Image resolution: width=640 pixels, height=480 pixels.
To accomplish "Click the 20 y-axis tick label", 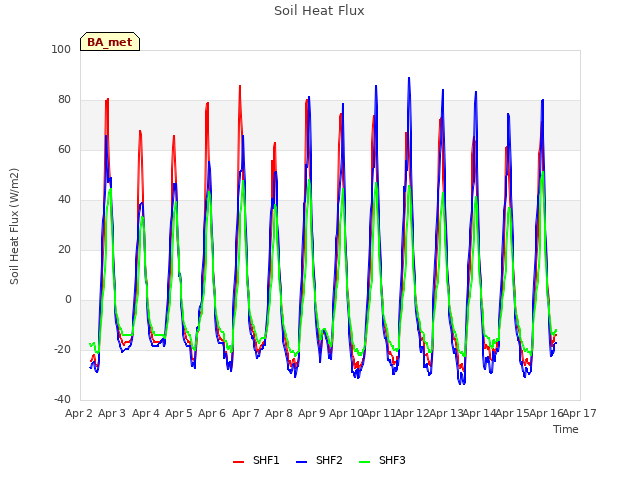I will point(64,249).
